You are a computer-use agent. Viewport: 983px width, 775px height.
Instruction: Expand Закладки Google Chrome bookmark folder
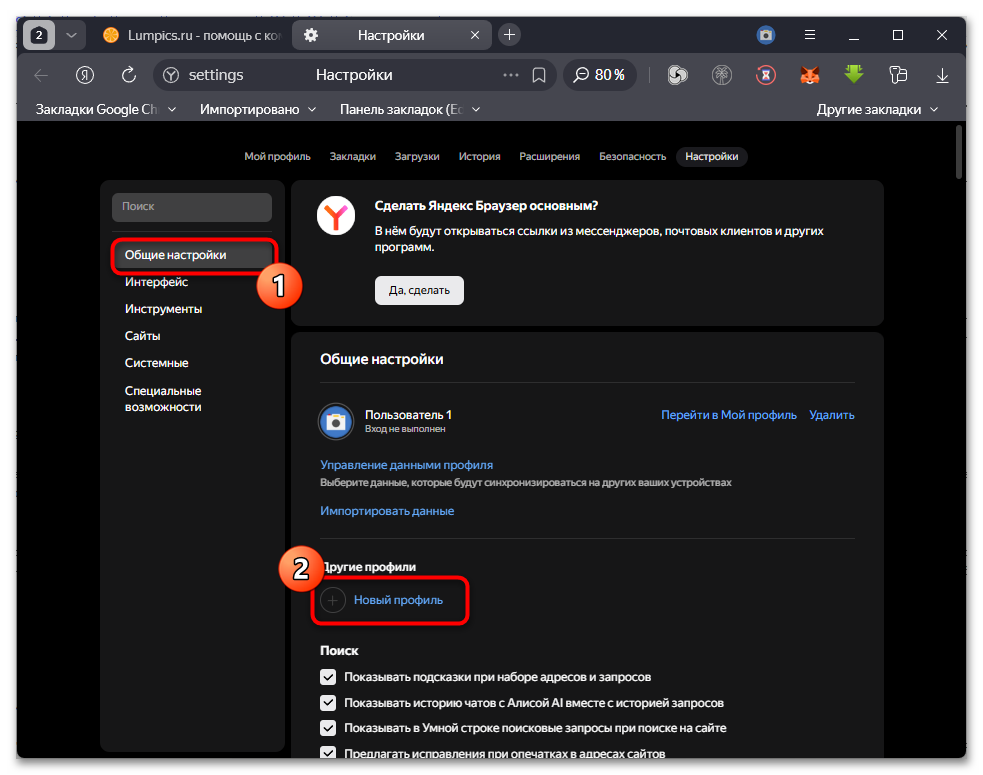tap(105, 110)
